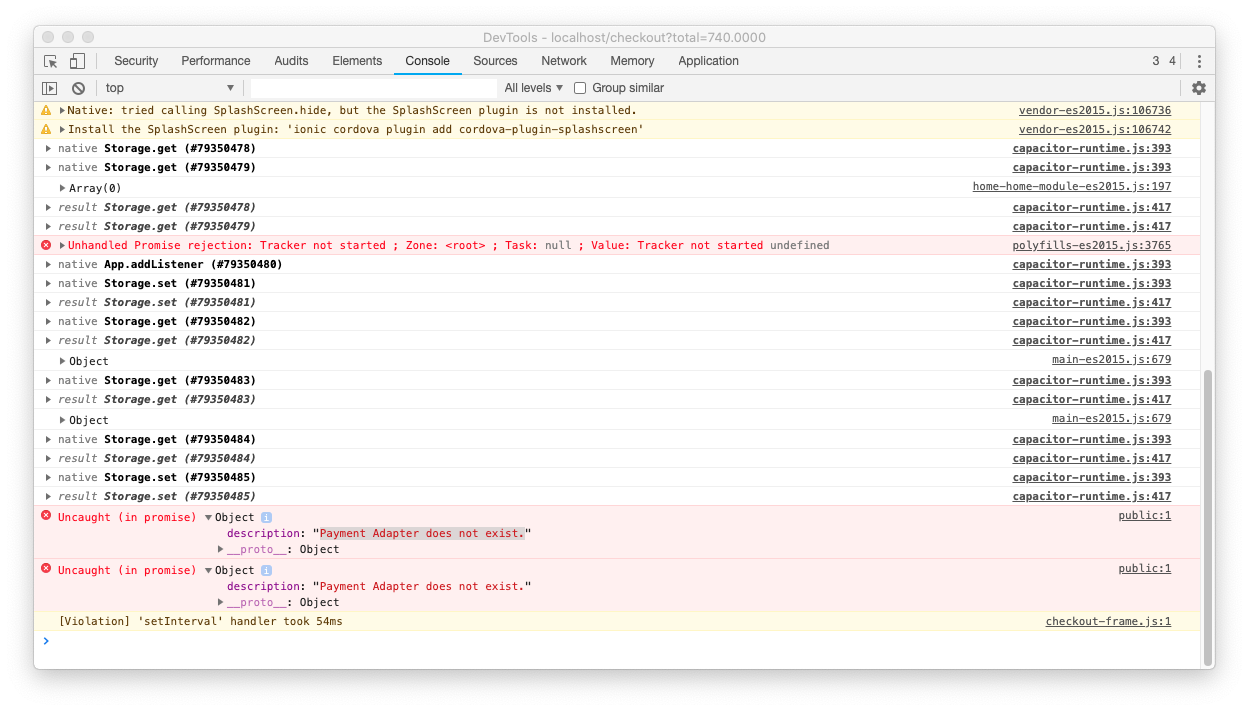Switch to the Performance tab
The width and height of the screenshot is (1249, 711).
coord(216,61)
